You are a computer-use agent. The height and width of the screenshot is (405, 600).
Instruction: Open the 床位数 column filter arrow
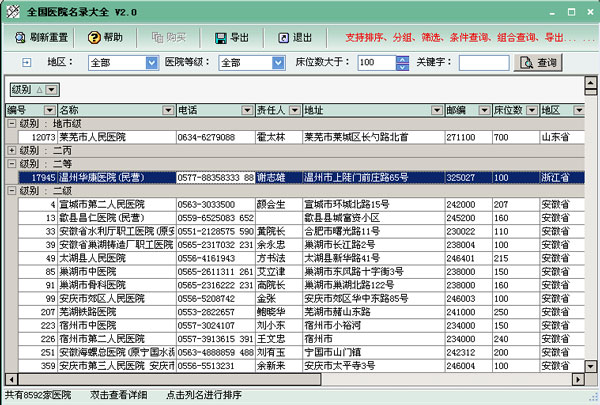[532, 109]
